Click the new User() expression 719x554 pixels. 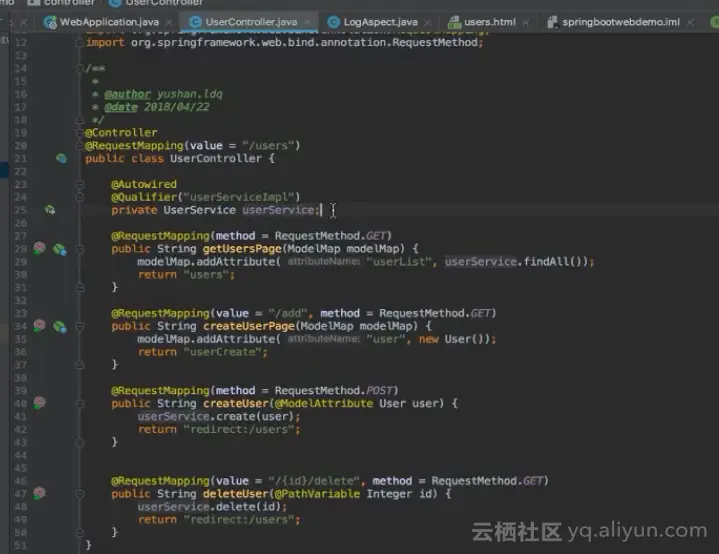tap(454, 339)
